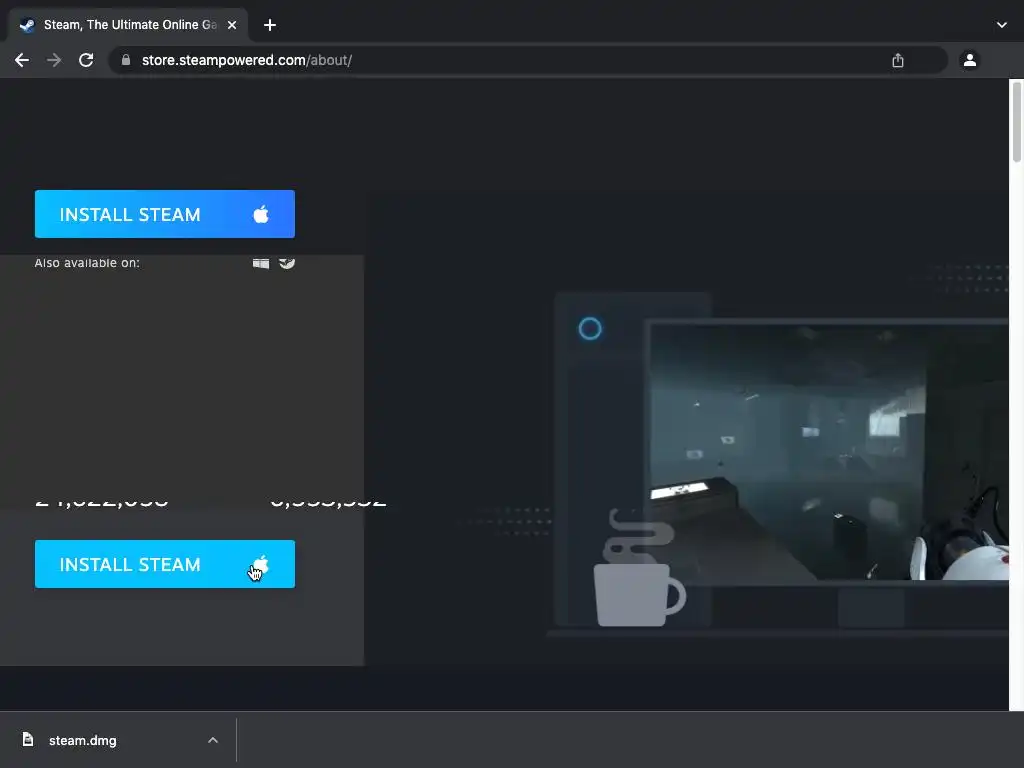The image size is (1024, 768).
Task: Open a new browser tab
Action: 270,25
